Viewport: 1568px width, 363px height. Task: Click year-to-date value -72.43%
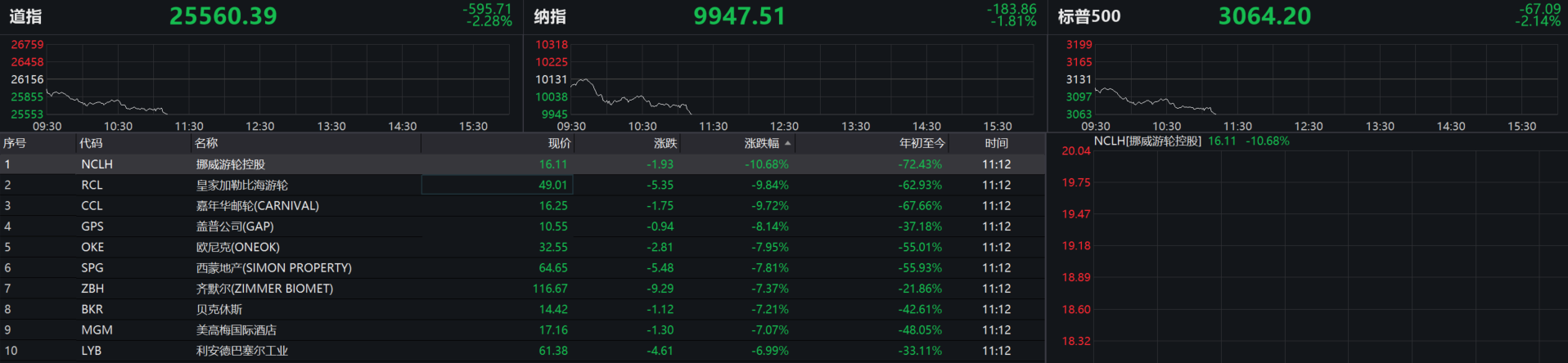[920, 164]
